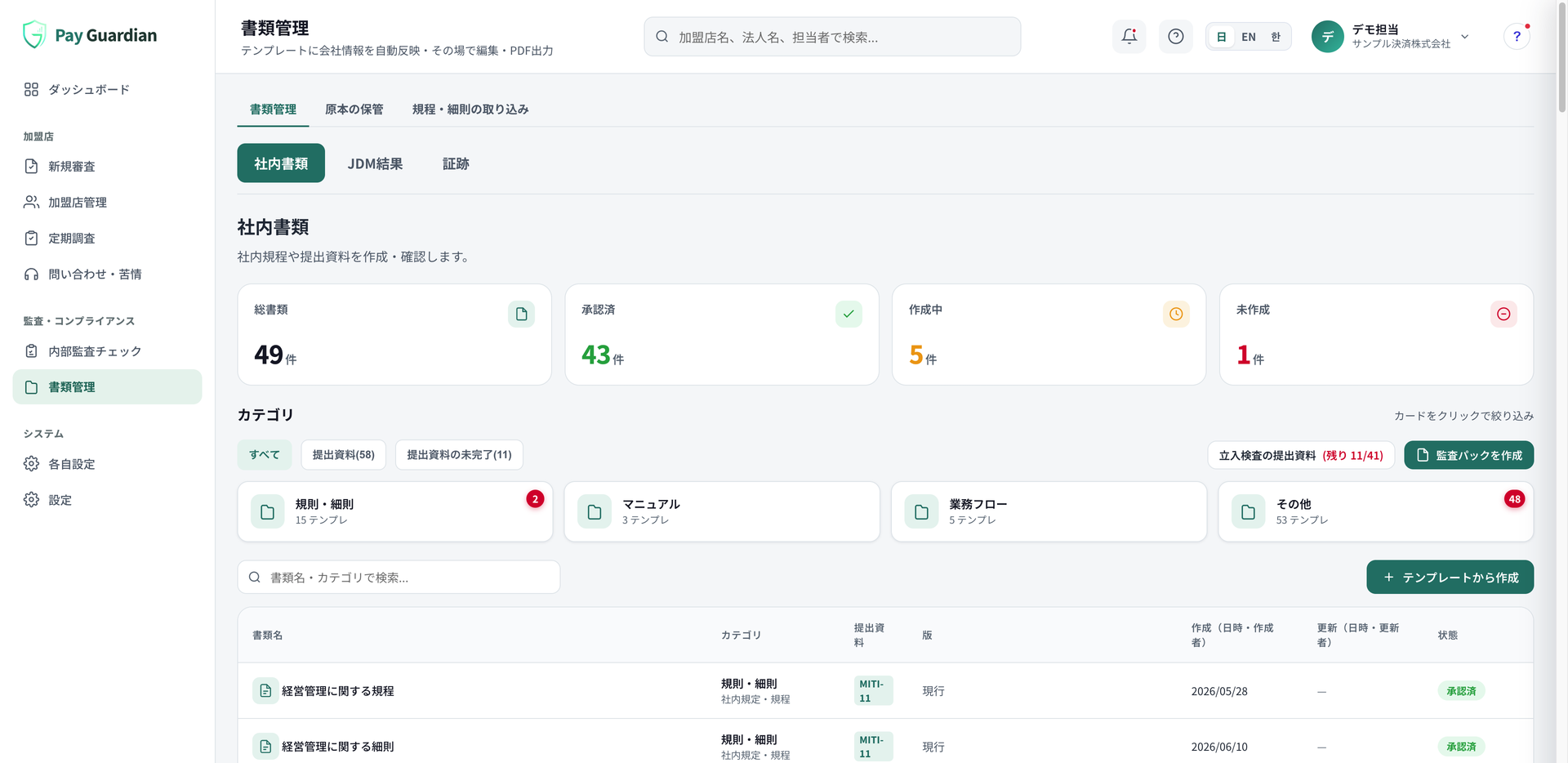This screenshot has height=763, width=1568.
Task: Click the 内部監査チェック clipboard icon
Action: click(31, 351)
